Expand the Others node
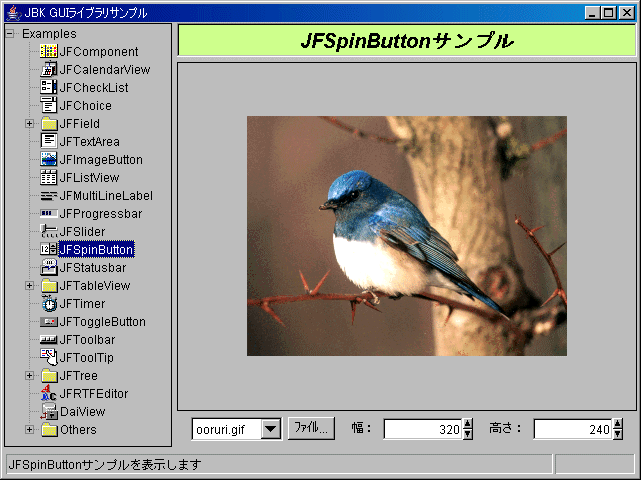The height and width of the screenshot is (480, 641). [29, 429]
